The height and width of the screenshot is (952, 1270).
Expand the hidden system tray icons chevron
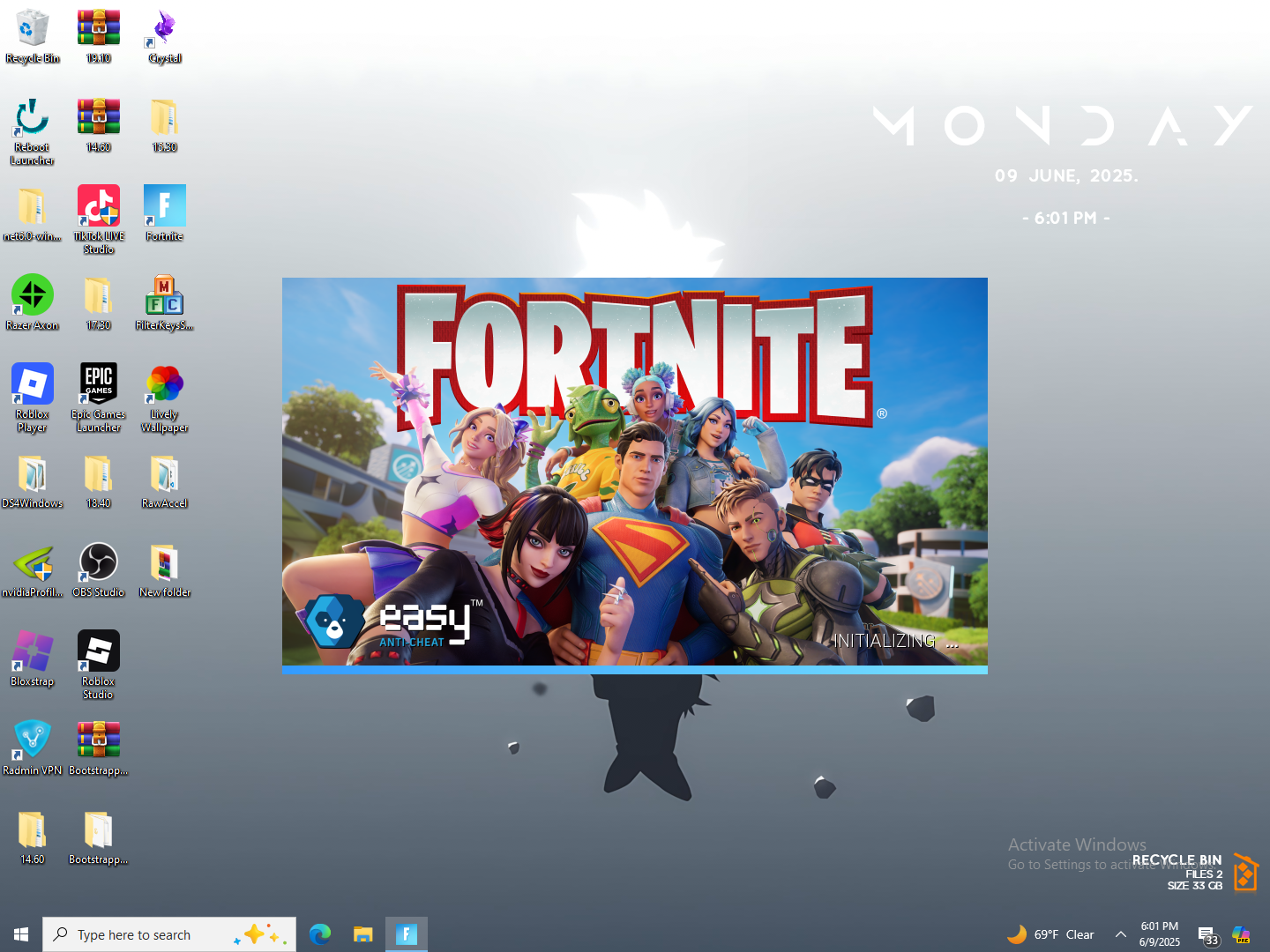(x=1121, y=934)
